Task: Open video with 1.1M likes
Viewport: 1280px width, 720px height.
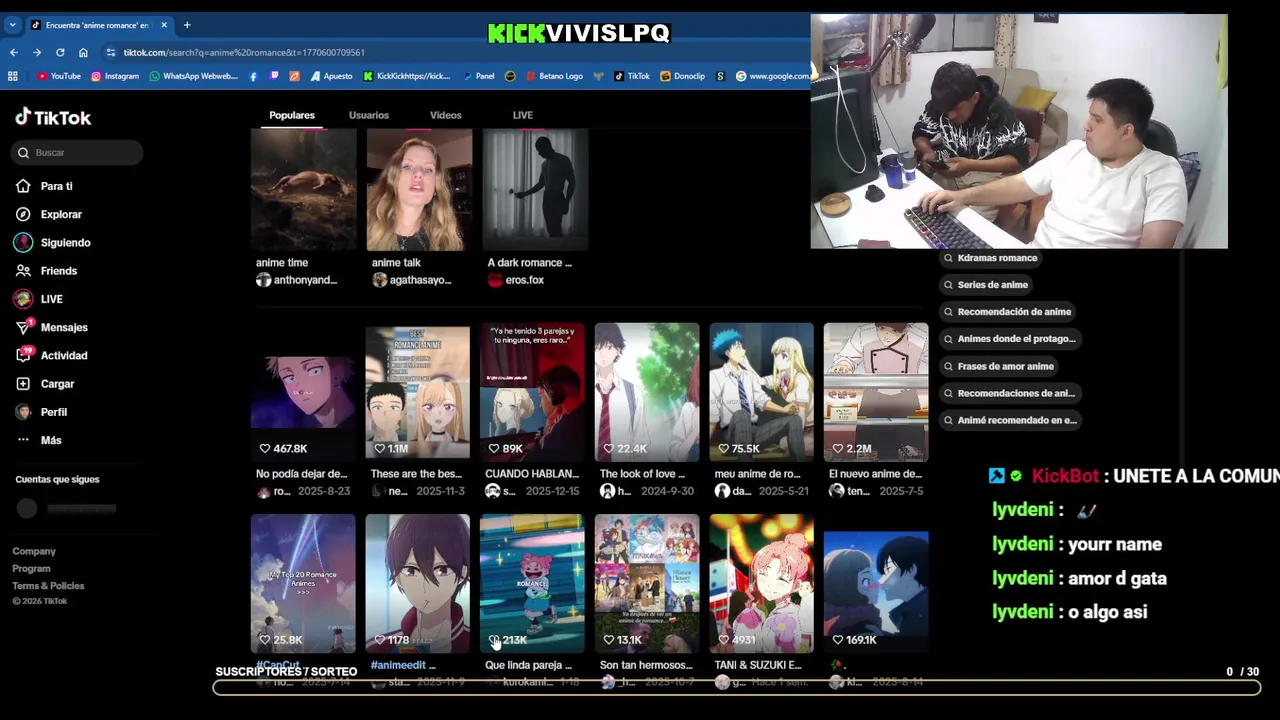Action: [x=417, y=393]
